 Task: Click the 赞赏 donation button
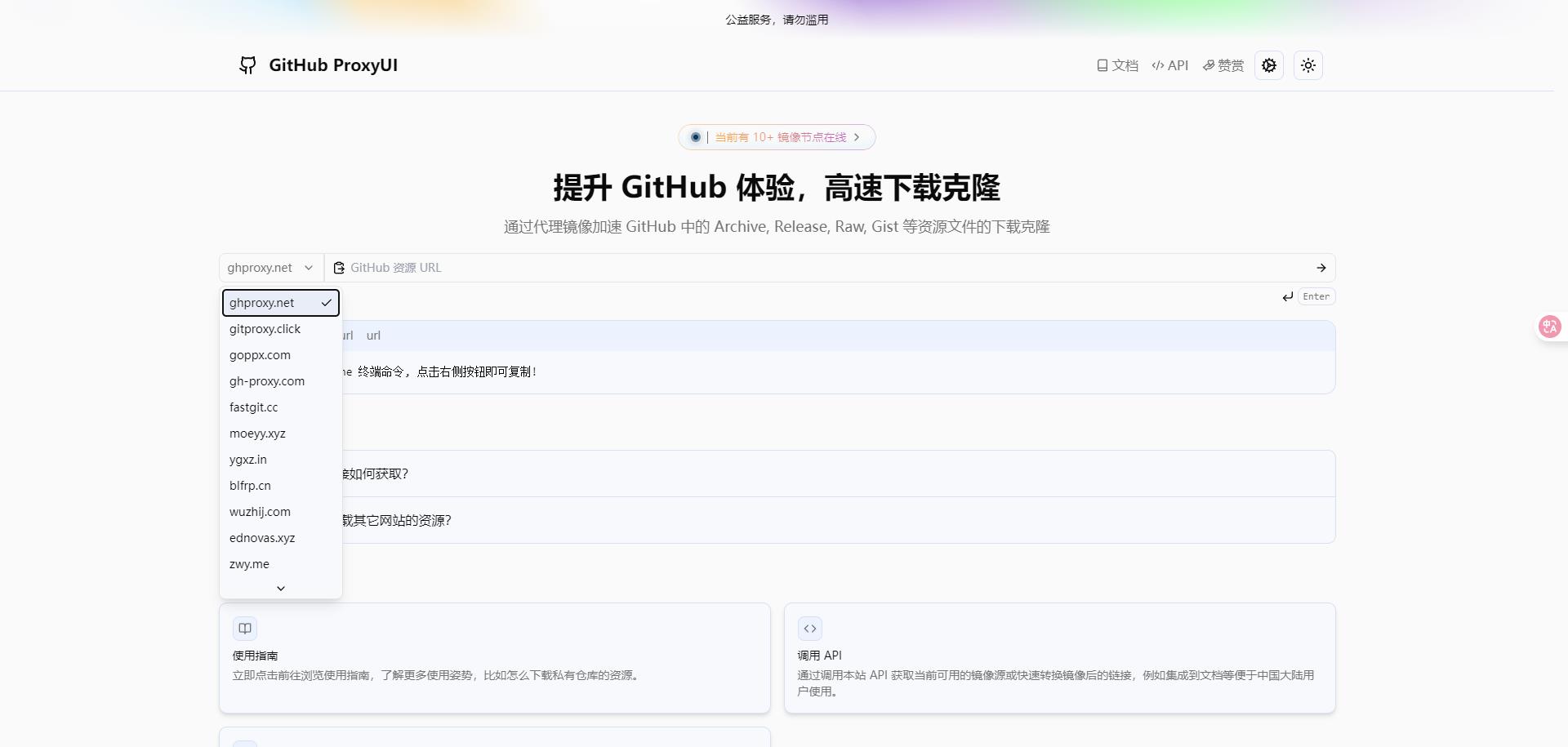[1223, 64]
